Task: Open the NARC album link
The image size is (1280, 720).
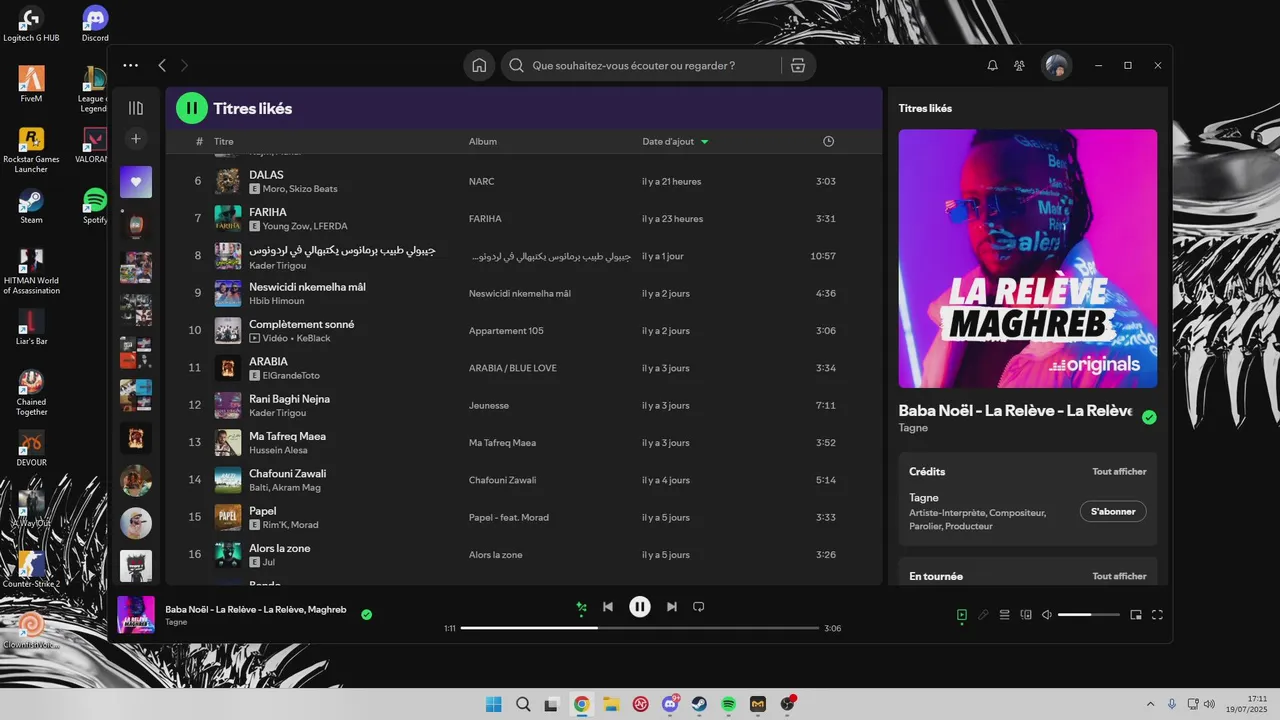Action: pos(481,182)
